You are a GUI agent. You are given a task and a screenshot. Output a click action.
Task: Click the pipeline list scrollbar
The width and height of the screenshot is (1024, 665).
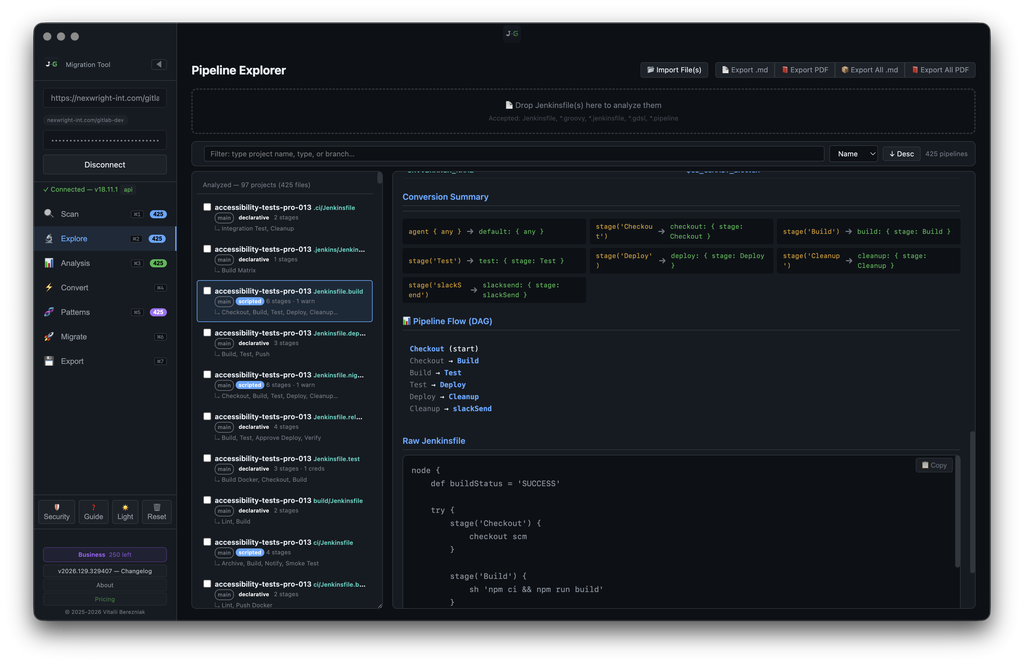(x=379, y=178)
